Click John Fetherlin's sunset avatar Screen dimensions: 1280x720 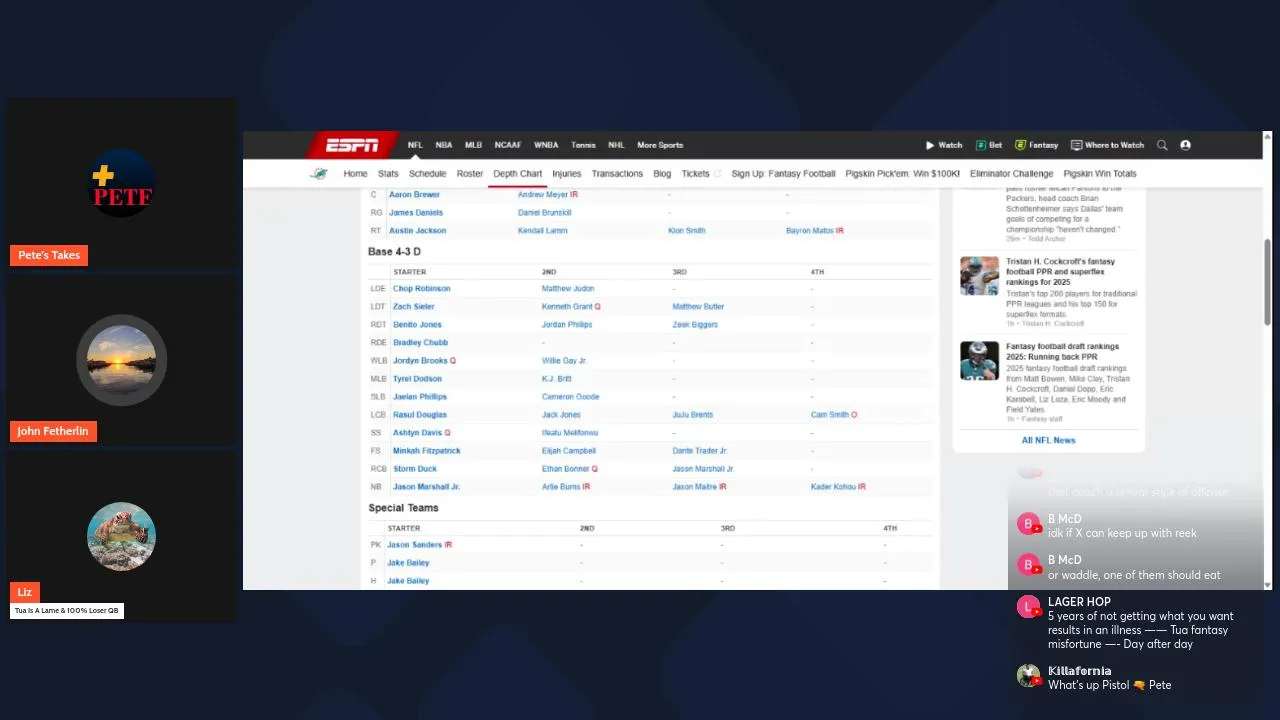click(x=121, y=360)
